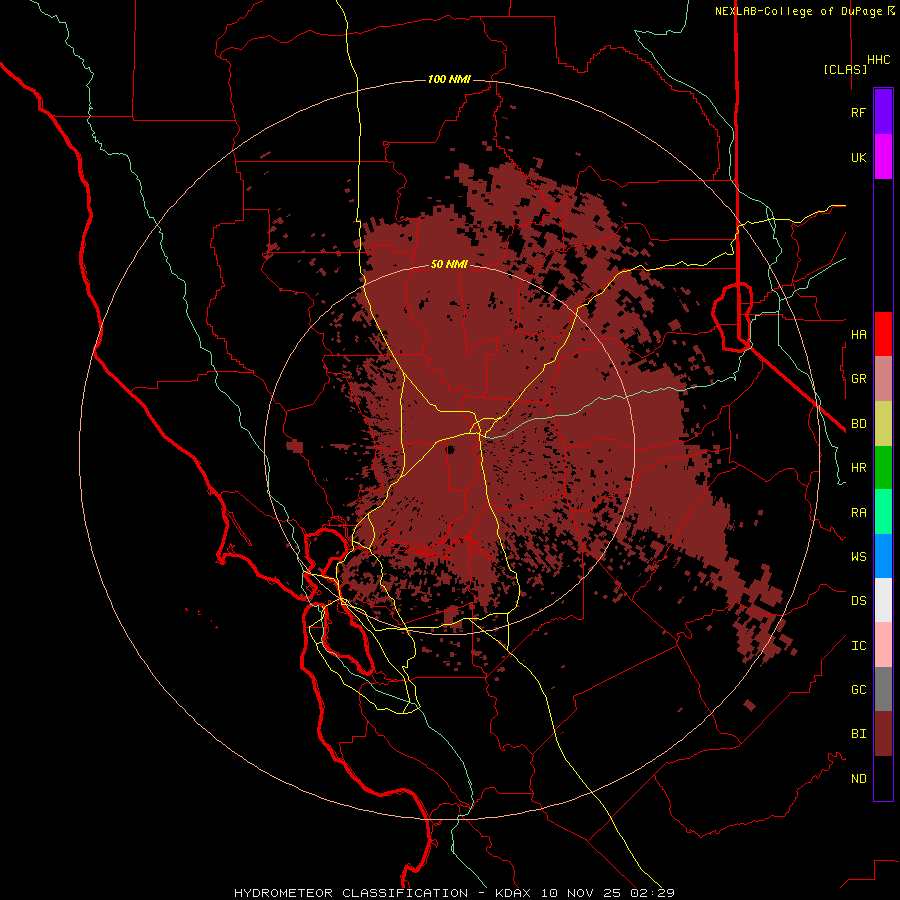Pick the DS white legend swatch
900x900 pixels.
click(883, 600)
